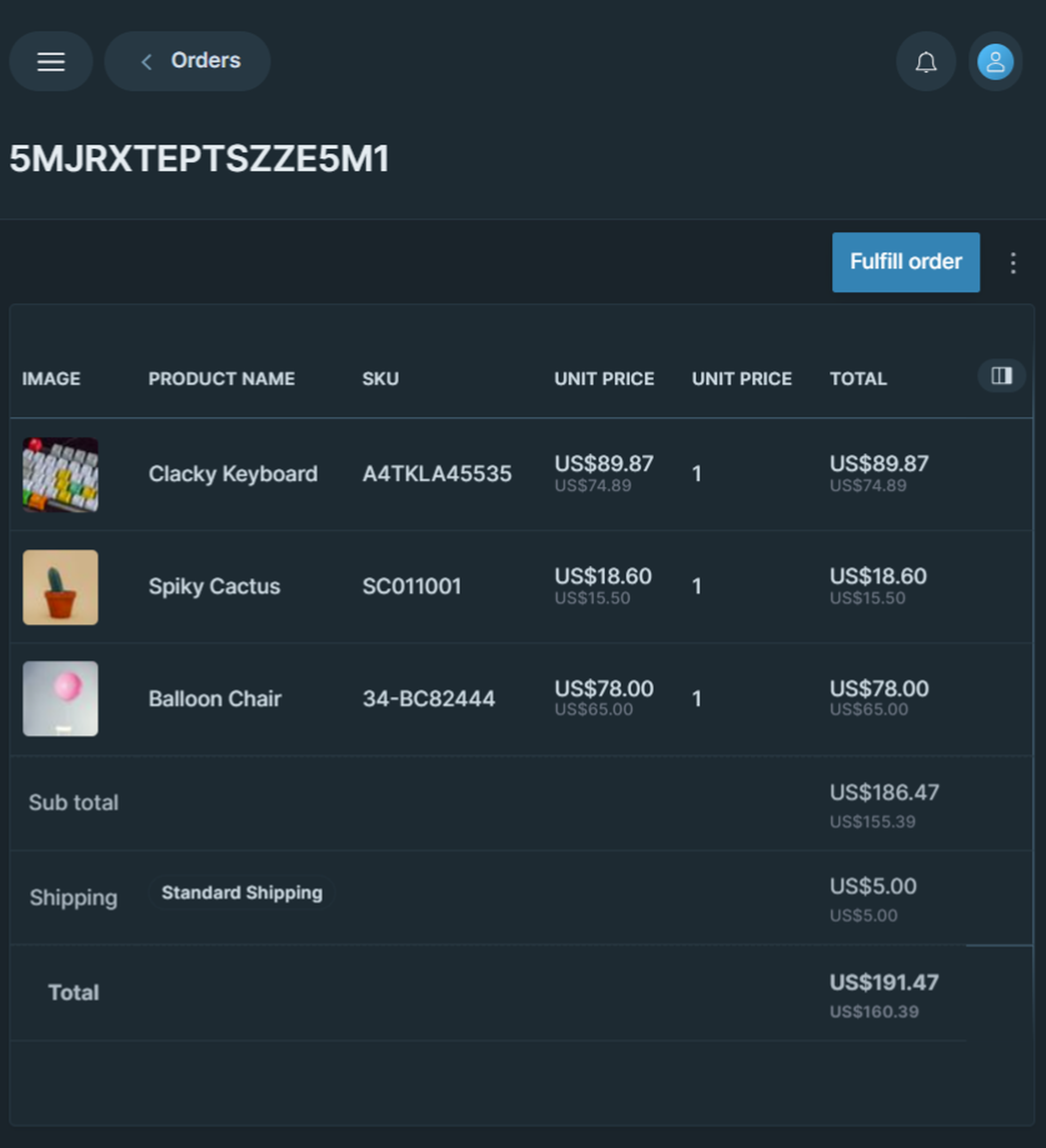Click the A4TKLA45535 SKU cell
This screenshot has width=1046, height=1148.
[x=437, y=474]
